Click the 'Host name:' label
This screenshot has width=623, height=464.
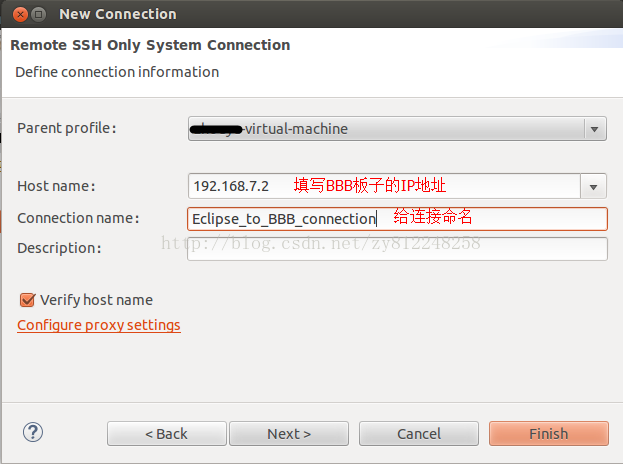[56, 186]
